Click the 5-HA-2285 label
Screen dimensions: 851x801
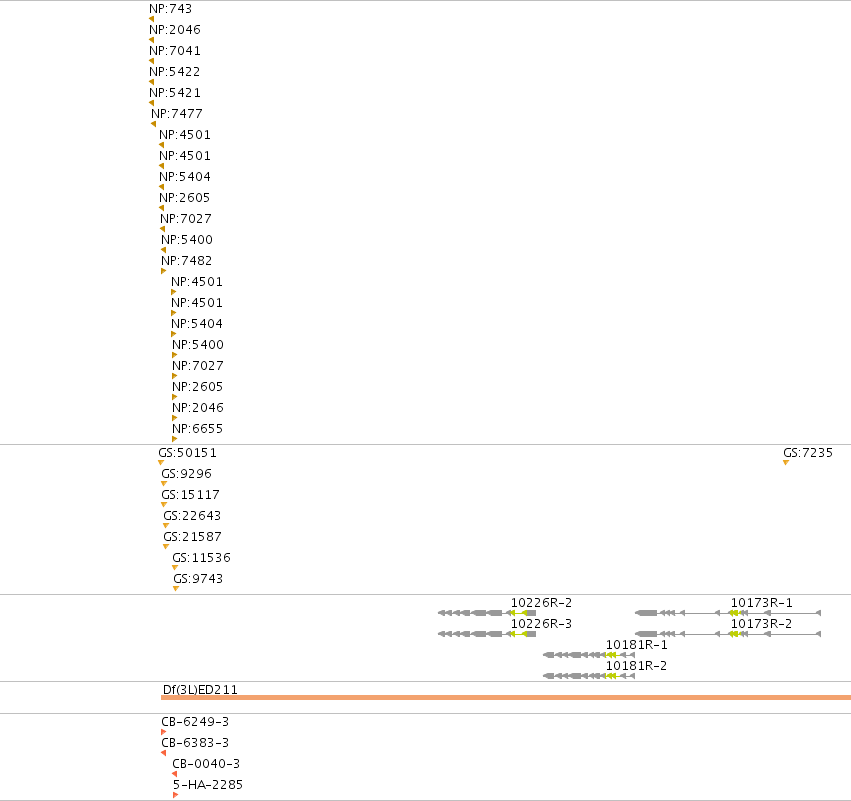(x=208, y=785)
